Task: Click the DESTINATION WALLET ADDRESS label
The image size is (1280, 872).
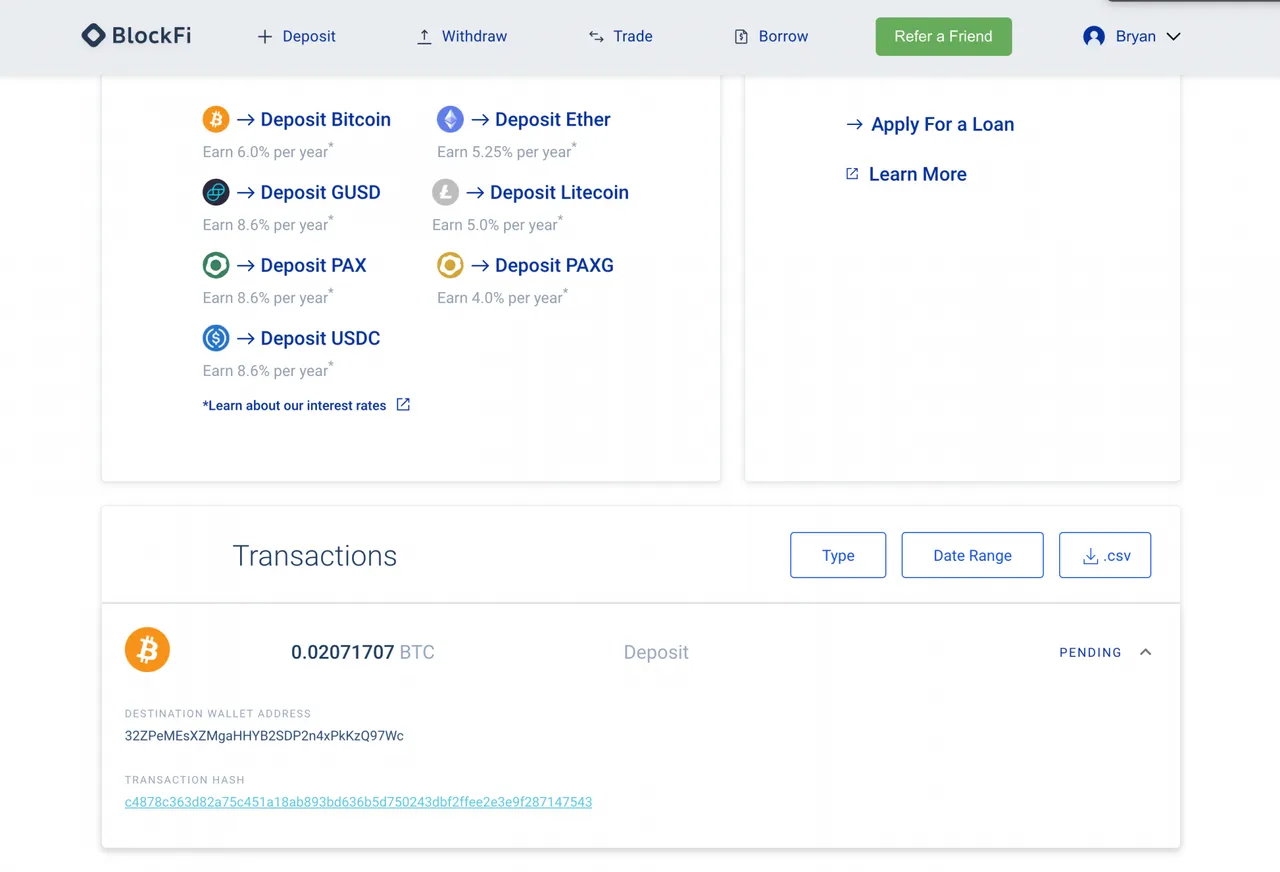Action: click(218, 714)
